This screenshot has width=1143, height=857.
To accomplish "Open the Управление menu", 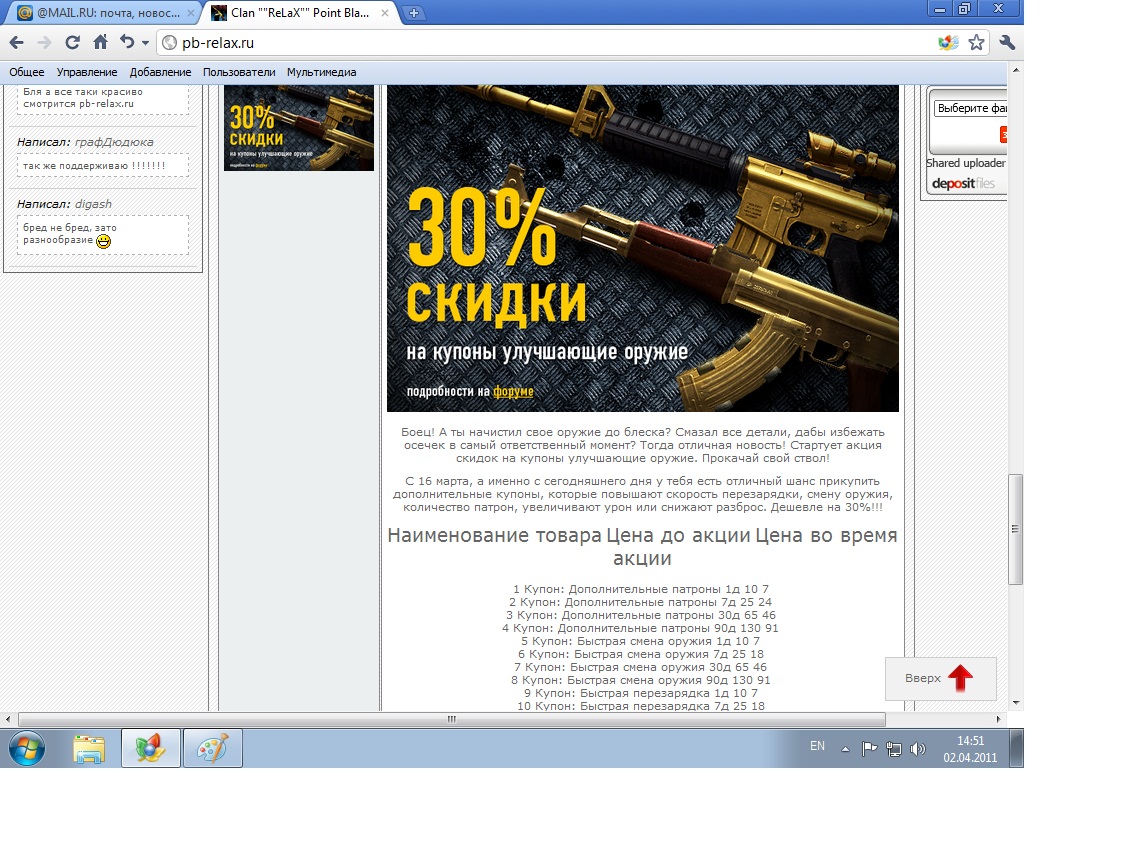I will 87,72.
